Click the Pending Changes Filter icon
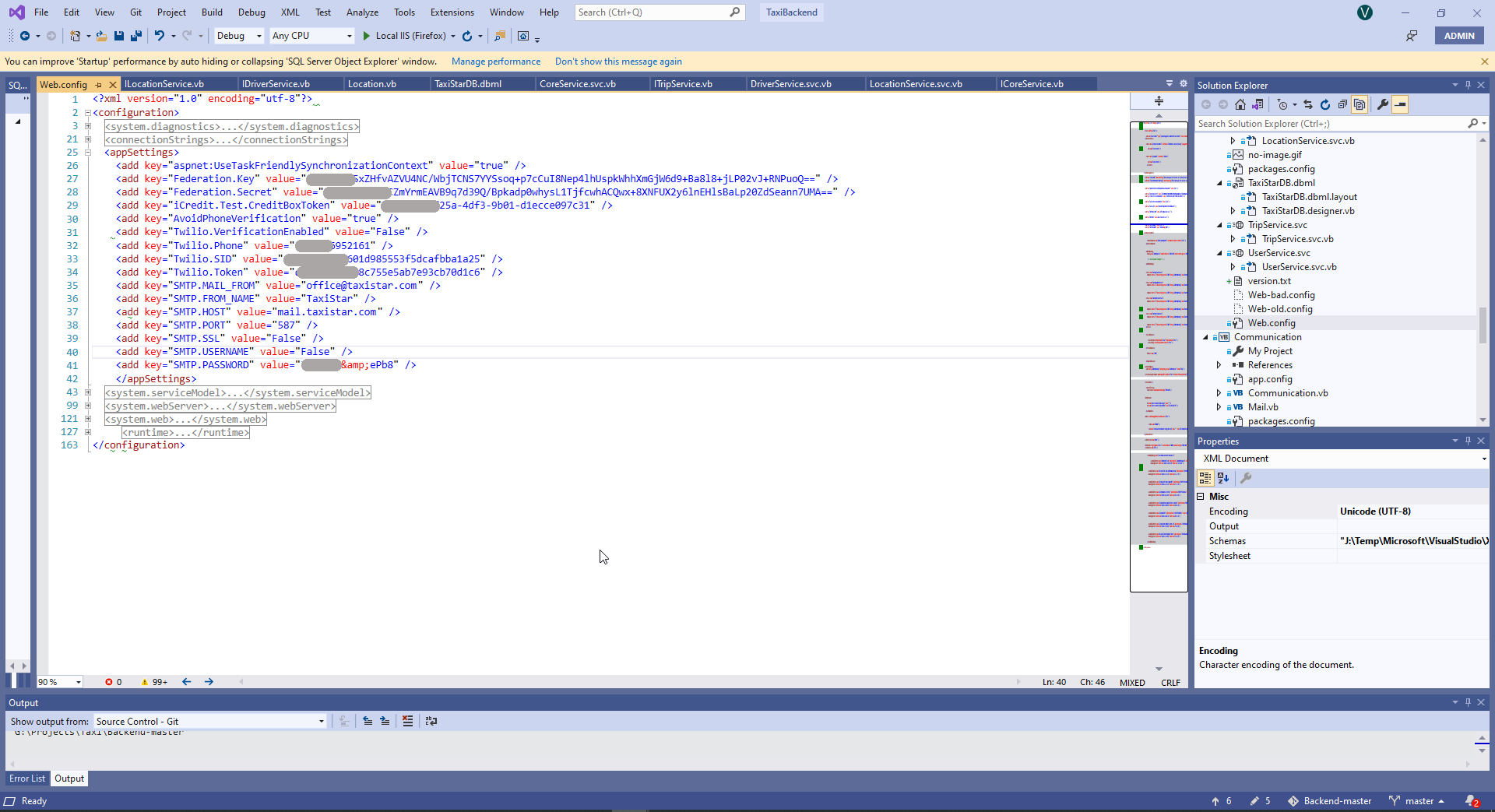Viewport: 1495px width, 812px height. [x=1282, y=104]
